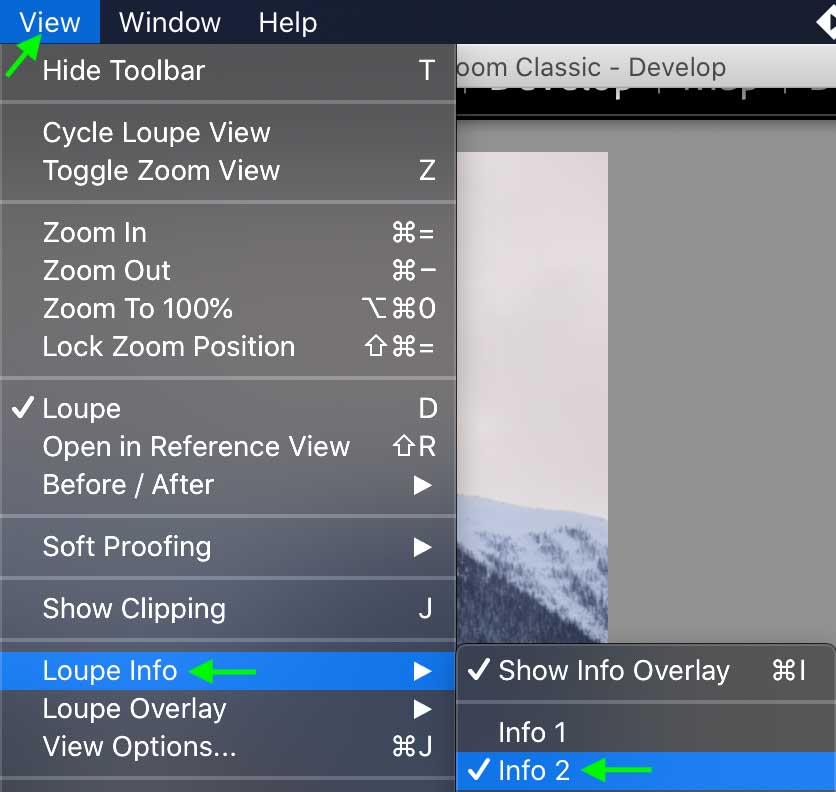Image resolution: width=836 pixels, height=792 pixels.
Task: Choose the Zoom Out menu entry
Action: (x=228, y=270)
